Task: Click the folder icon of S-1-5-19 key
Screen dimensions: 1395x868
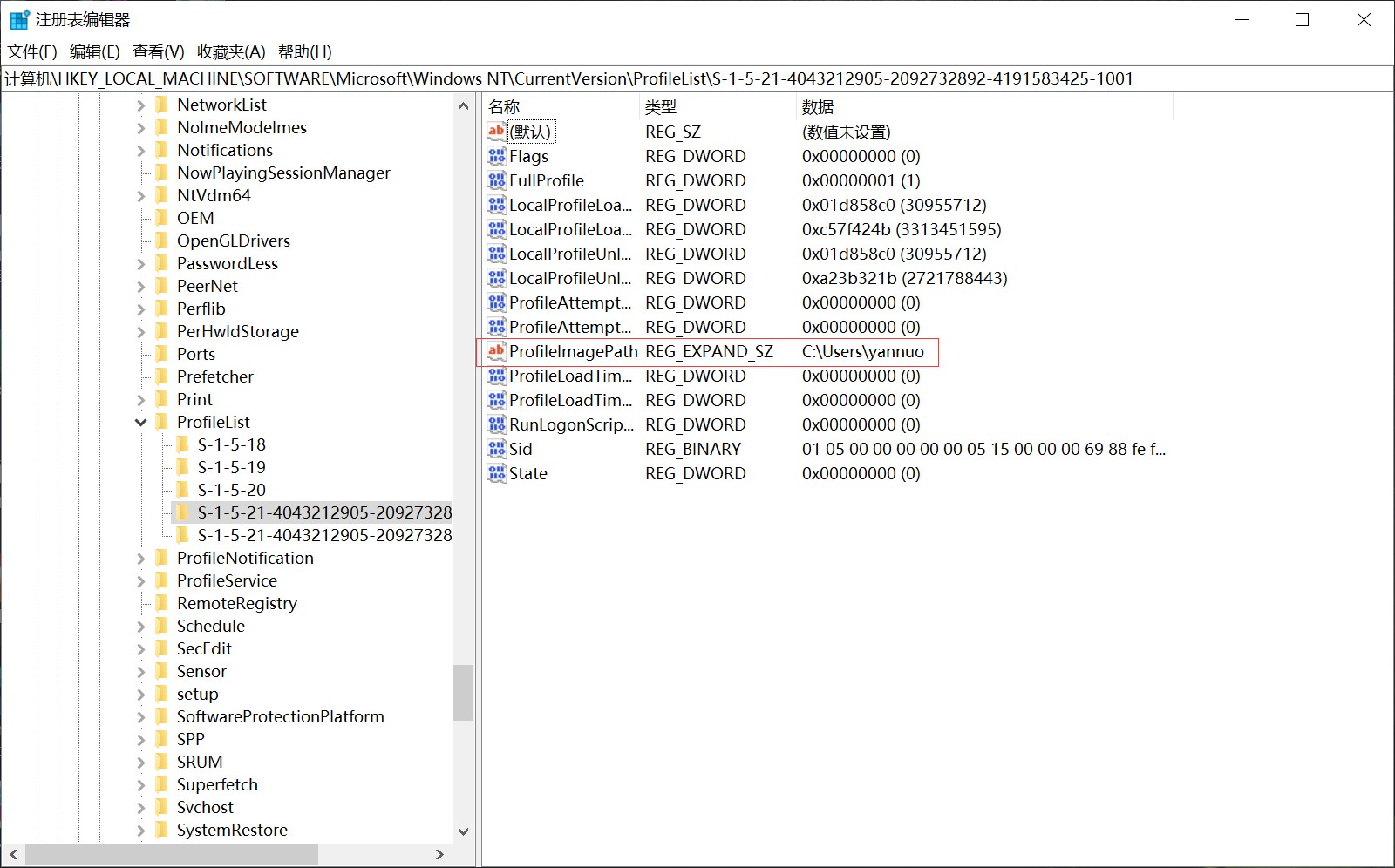Action: (x=182, y=467)
